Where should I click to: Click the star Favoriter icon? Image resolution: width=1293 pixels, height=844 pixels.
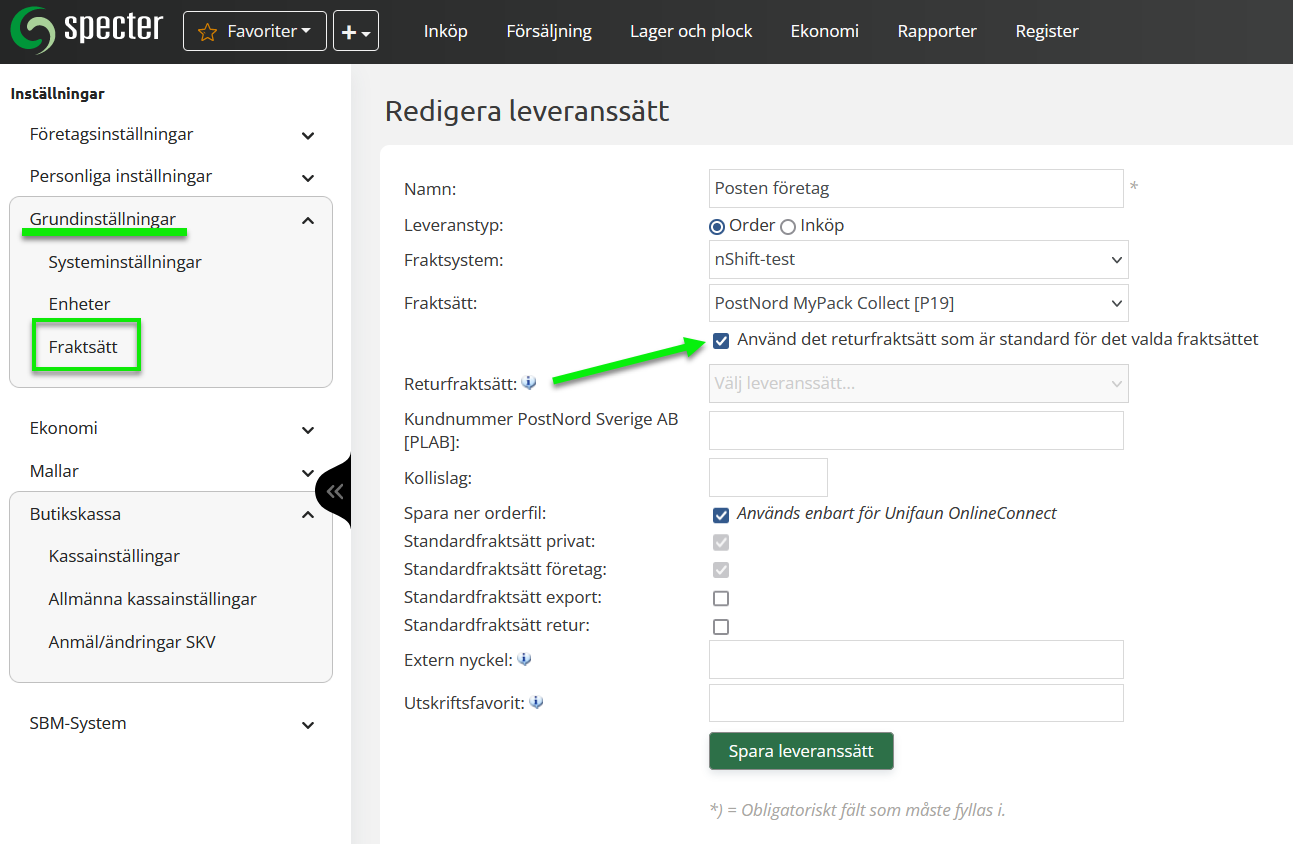click(207, 32)
